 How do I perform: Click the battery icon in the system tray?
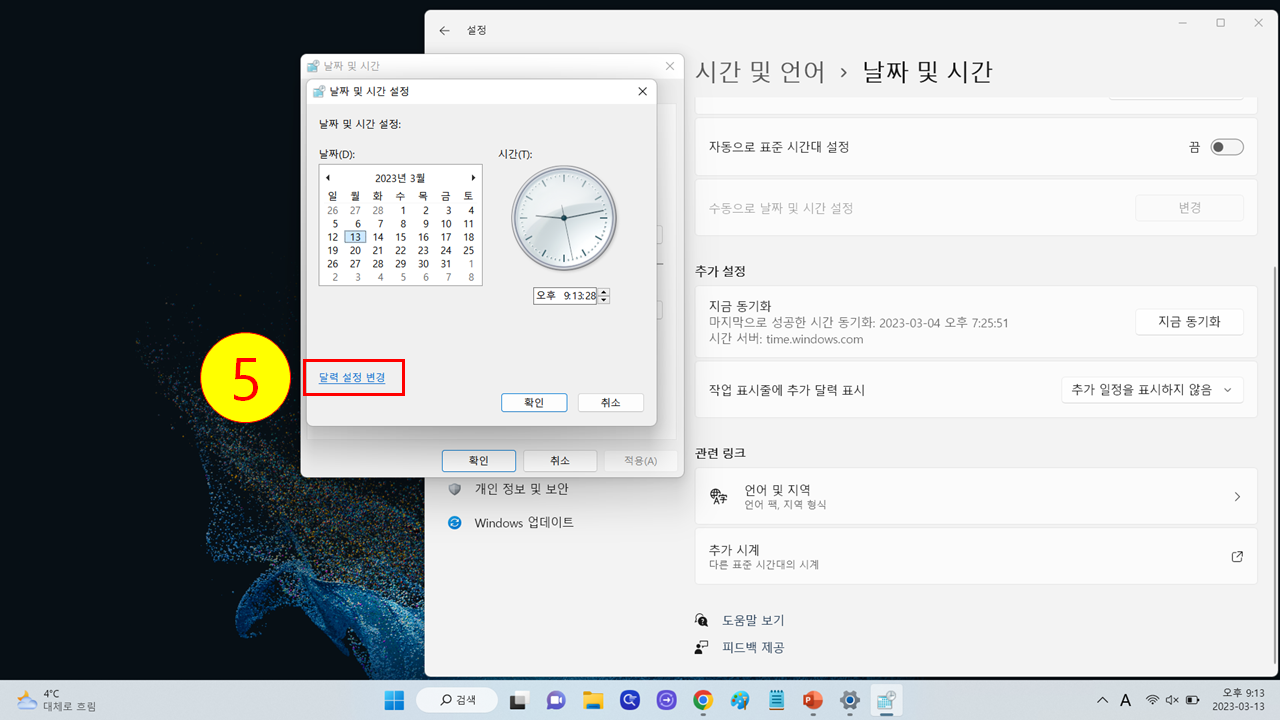pyautogui.click(x=1191, y=700)
